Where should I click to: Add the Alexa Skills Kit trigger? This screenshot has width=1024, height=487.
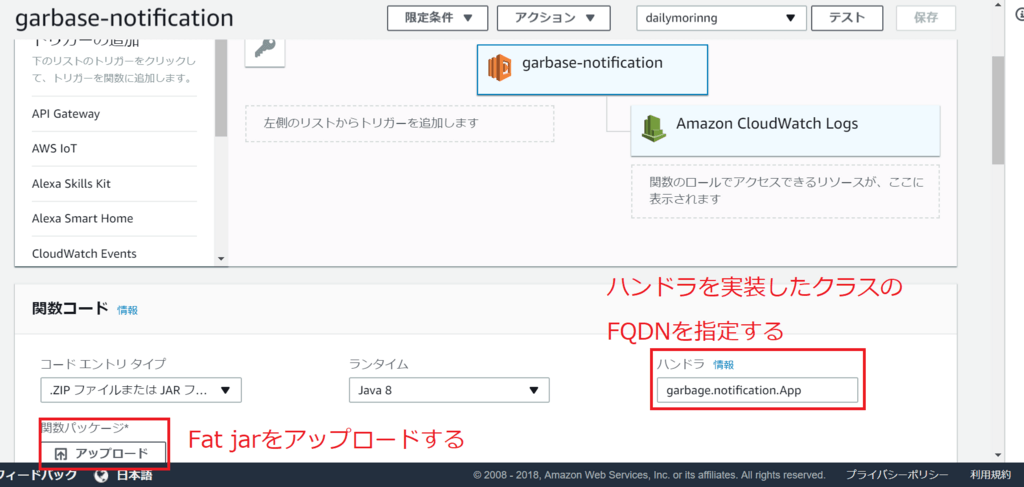point(71,184)
